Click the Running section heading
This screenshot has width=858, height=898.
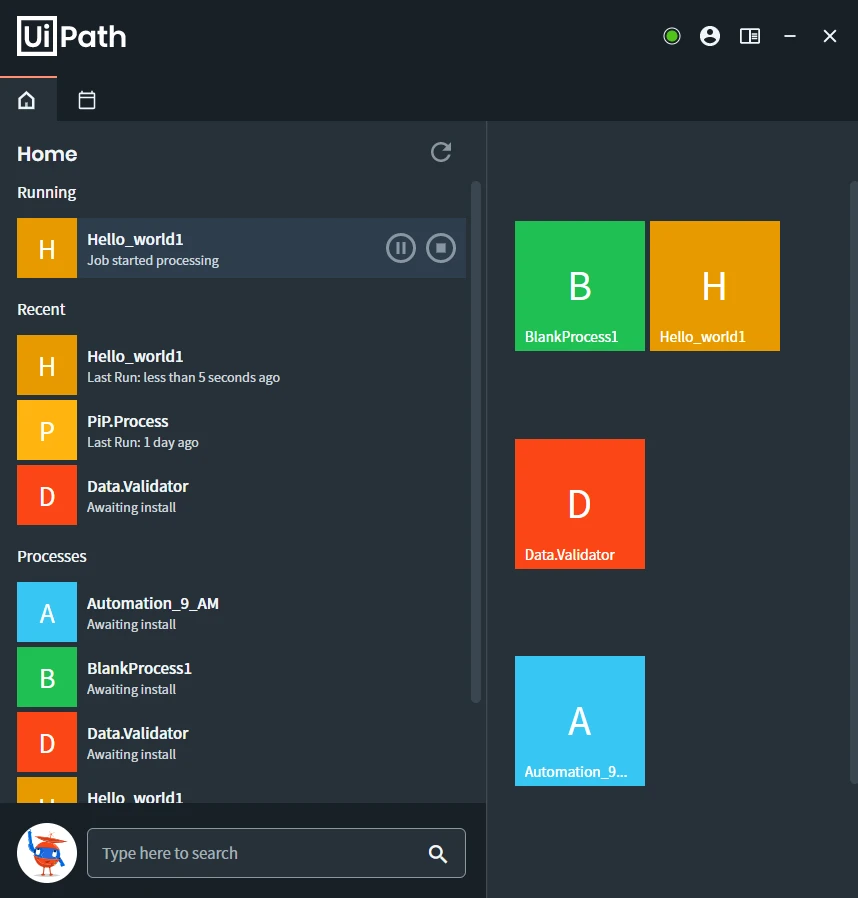[46, 192]
